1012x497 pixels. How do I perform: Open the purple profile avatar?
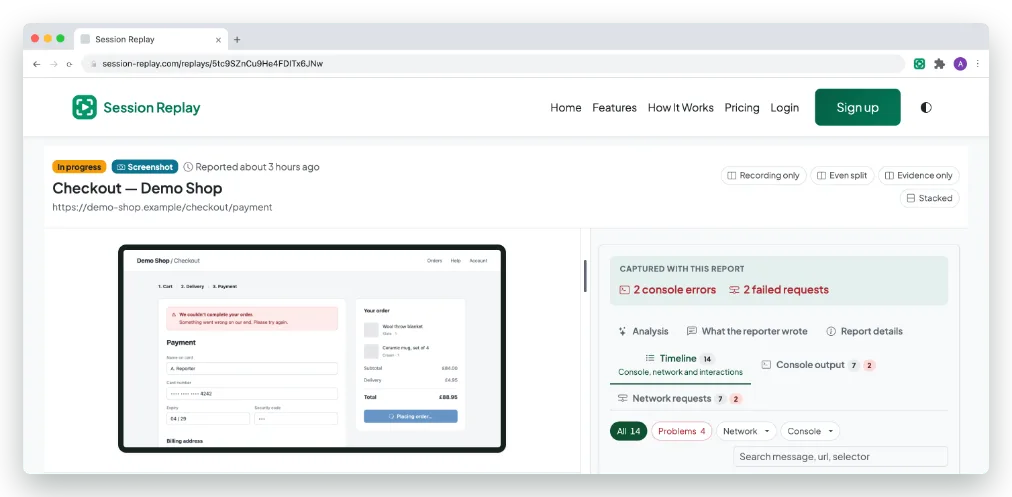tap(960, 64)
